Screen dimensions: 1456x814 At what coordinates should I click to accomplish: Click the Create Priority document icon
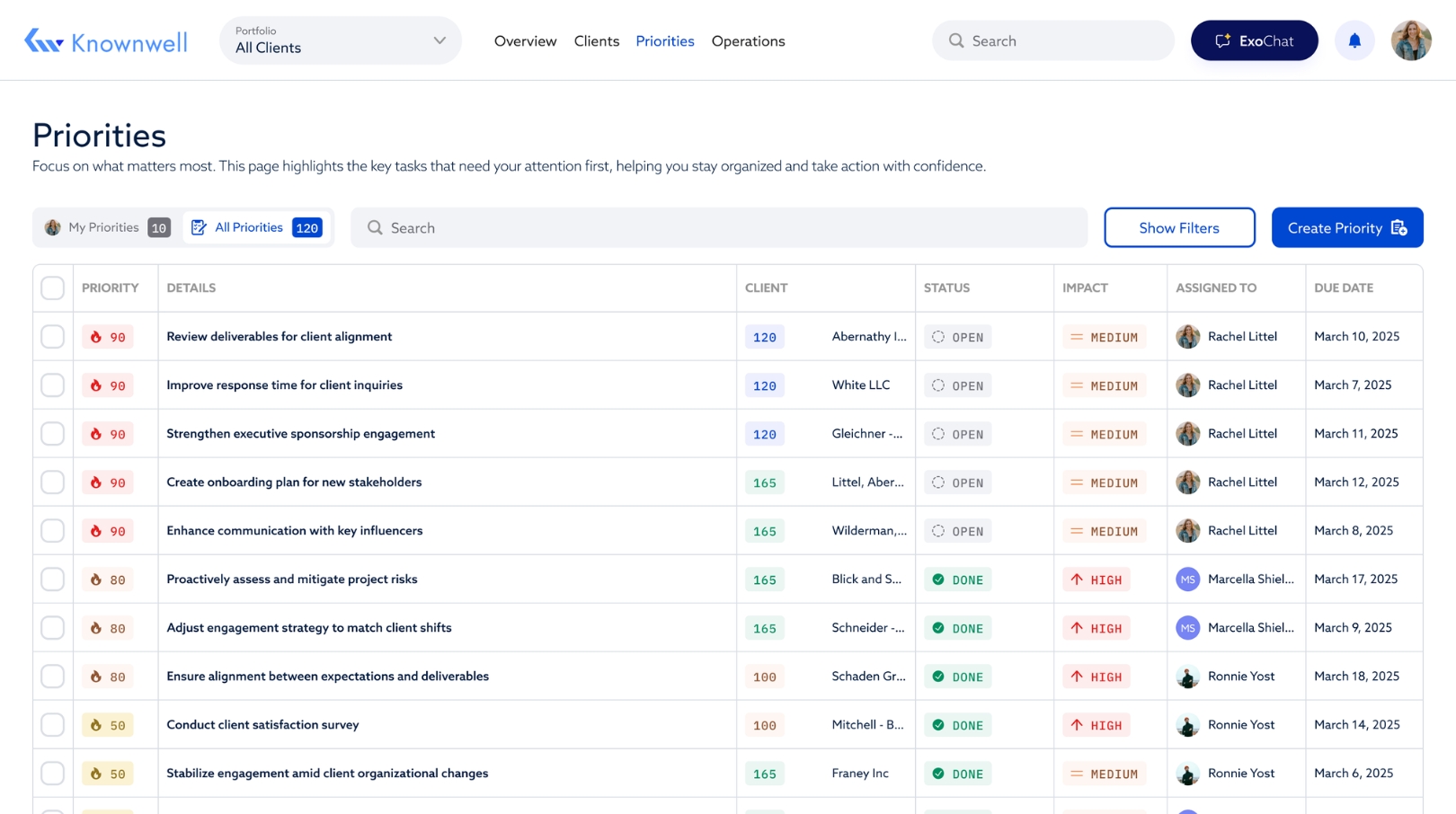[x=1398, y=228]
